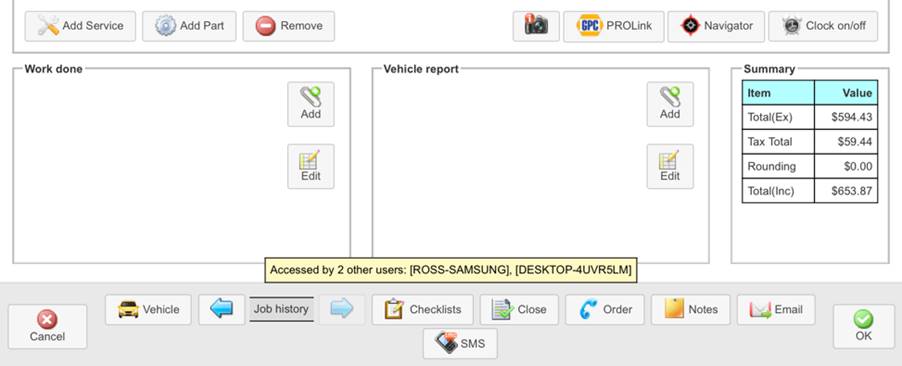Open Checklists
Viewport: 902px width, 366px height.
(423, 310)
